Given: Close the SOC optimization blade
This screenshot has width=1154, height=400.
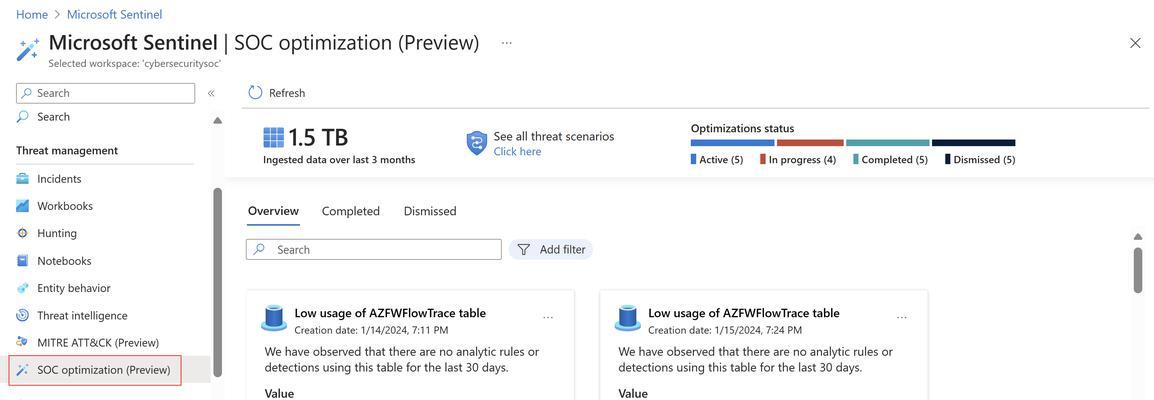Looking at the screenshot, I should pos(1135,43).
